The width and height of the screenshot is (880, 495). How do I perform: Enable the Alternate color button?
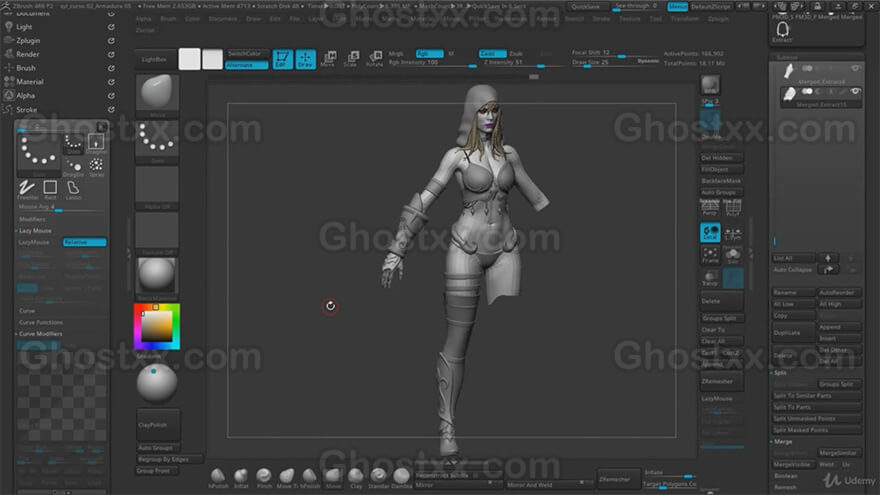pos(246,65)
